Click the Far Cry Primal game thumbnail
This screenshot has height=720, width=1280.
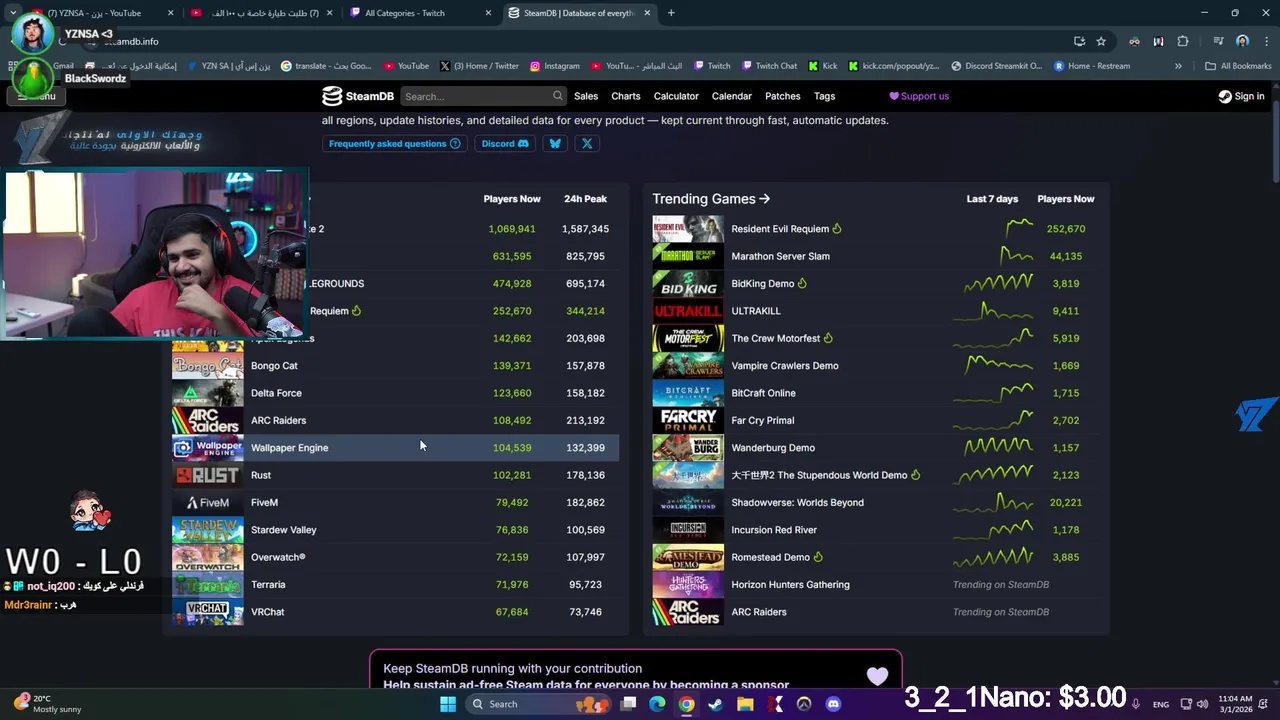click(x=687, y=420)
